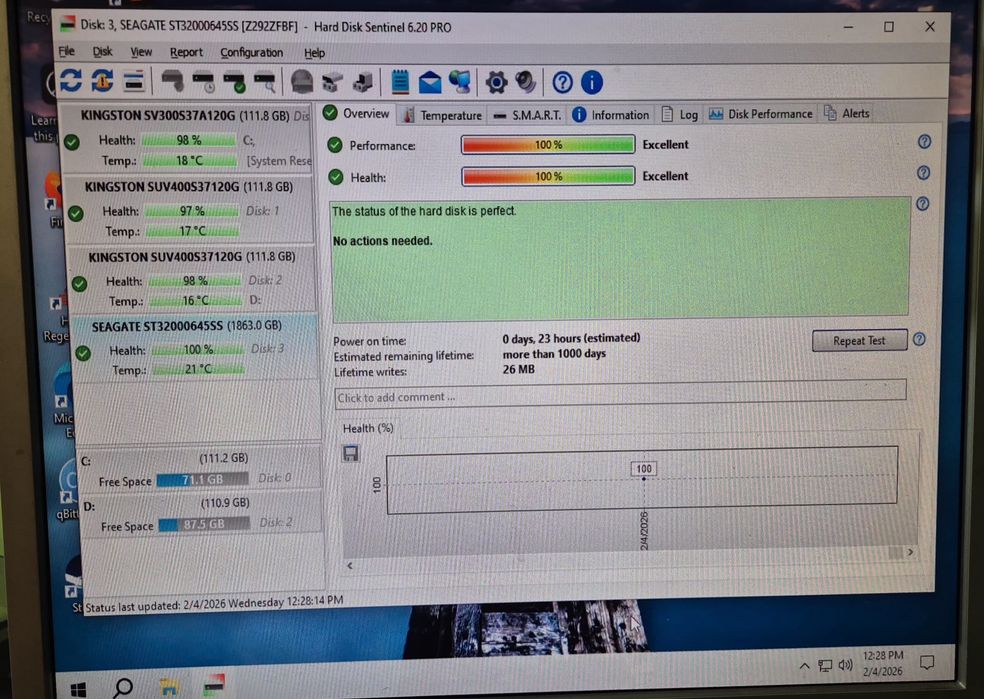This screenshot has width=984, height=699.
Task: Click the help icon beside Performance row
Action: (x=924, y=142)
